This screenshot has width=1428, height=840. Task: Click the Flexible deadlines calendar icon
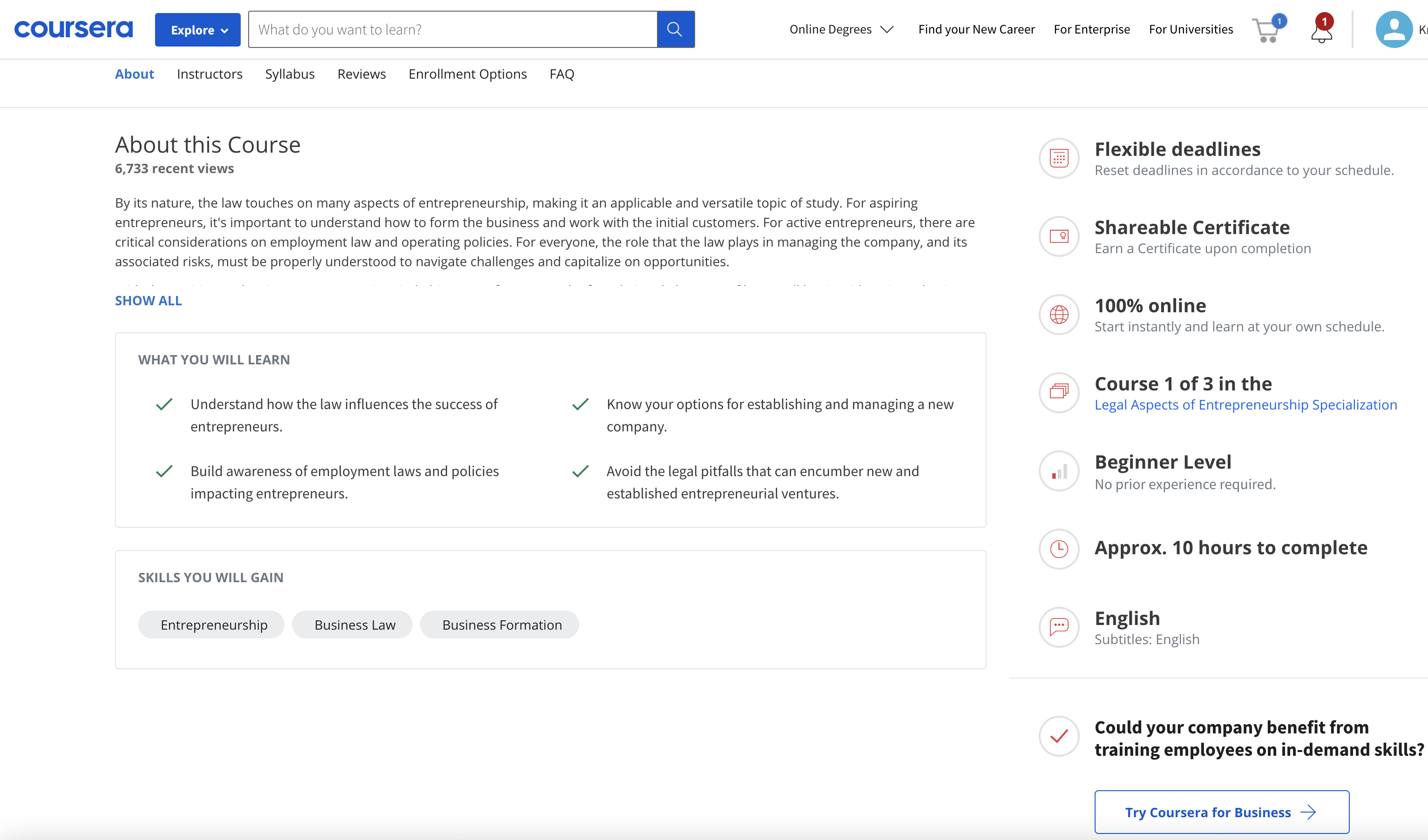tap(1058, 158)
